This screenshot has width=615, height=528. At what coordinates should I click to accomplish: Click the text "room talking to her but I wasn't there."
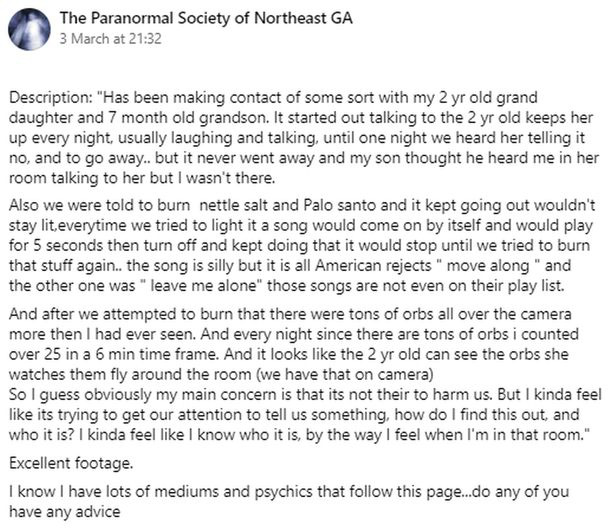click(142, 178)
